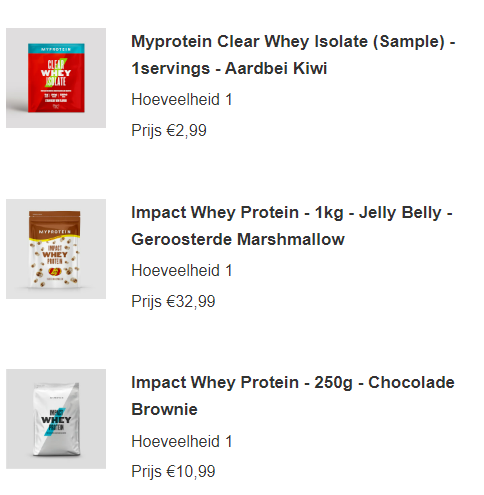Click 'Geroosterde Marshmallow' title line
The width and height of the screenshot is (484, 495).
point(238,239)
